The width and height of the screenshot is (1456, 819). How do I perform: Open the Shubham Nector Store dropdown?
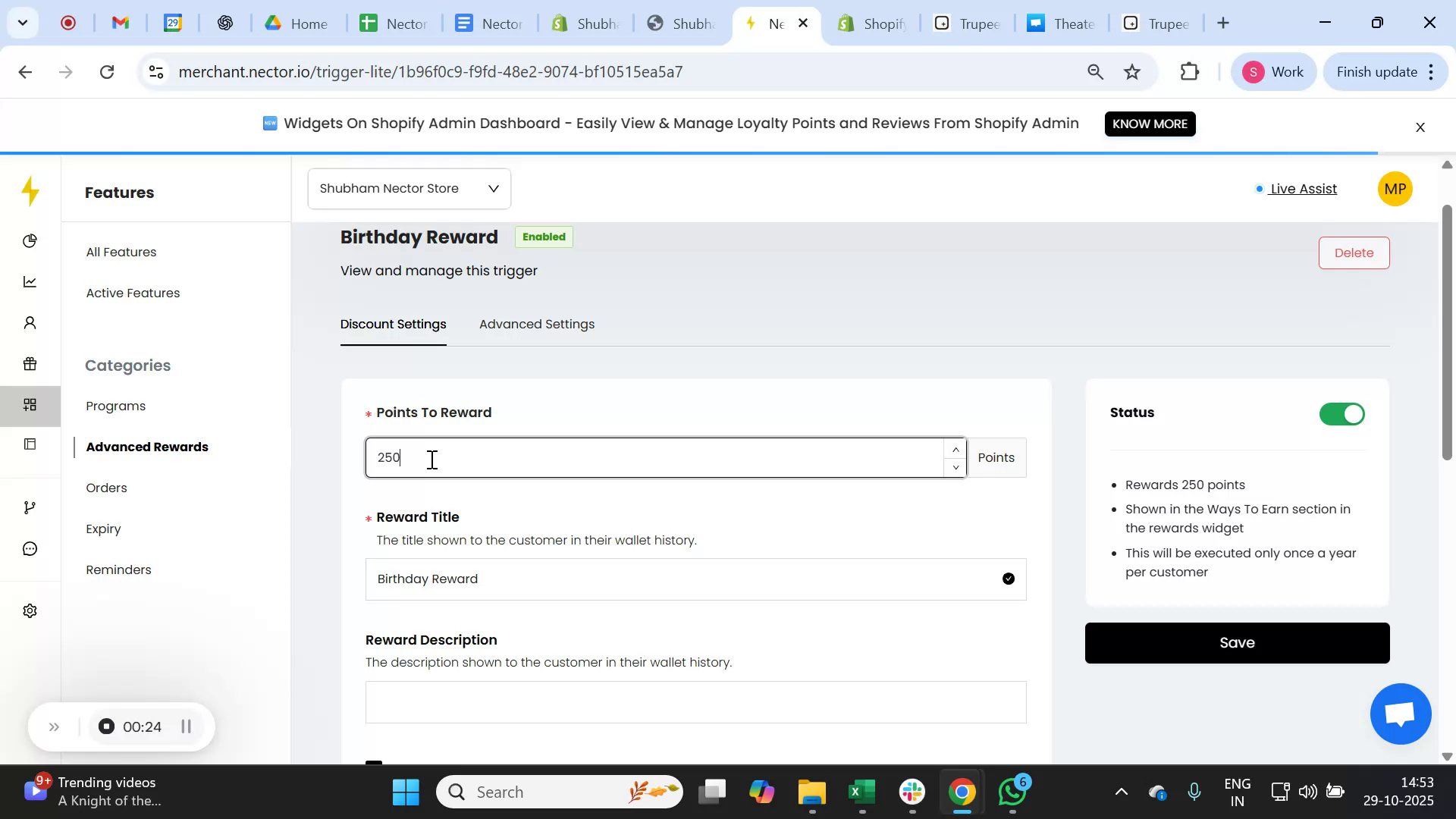coord(409,188)
